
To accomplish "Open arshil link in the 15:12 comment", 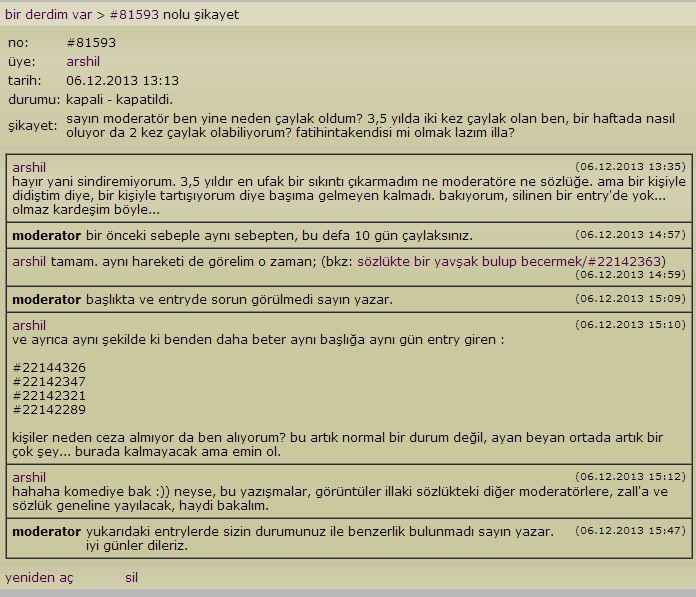I will 29,477.
